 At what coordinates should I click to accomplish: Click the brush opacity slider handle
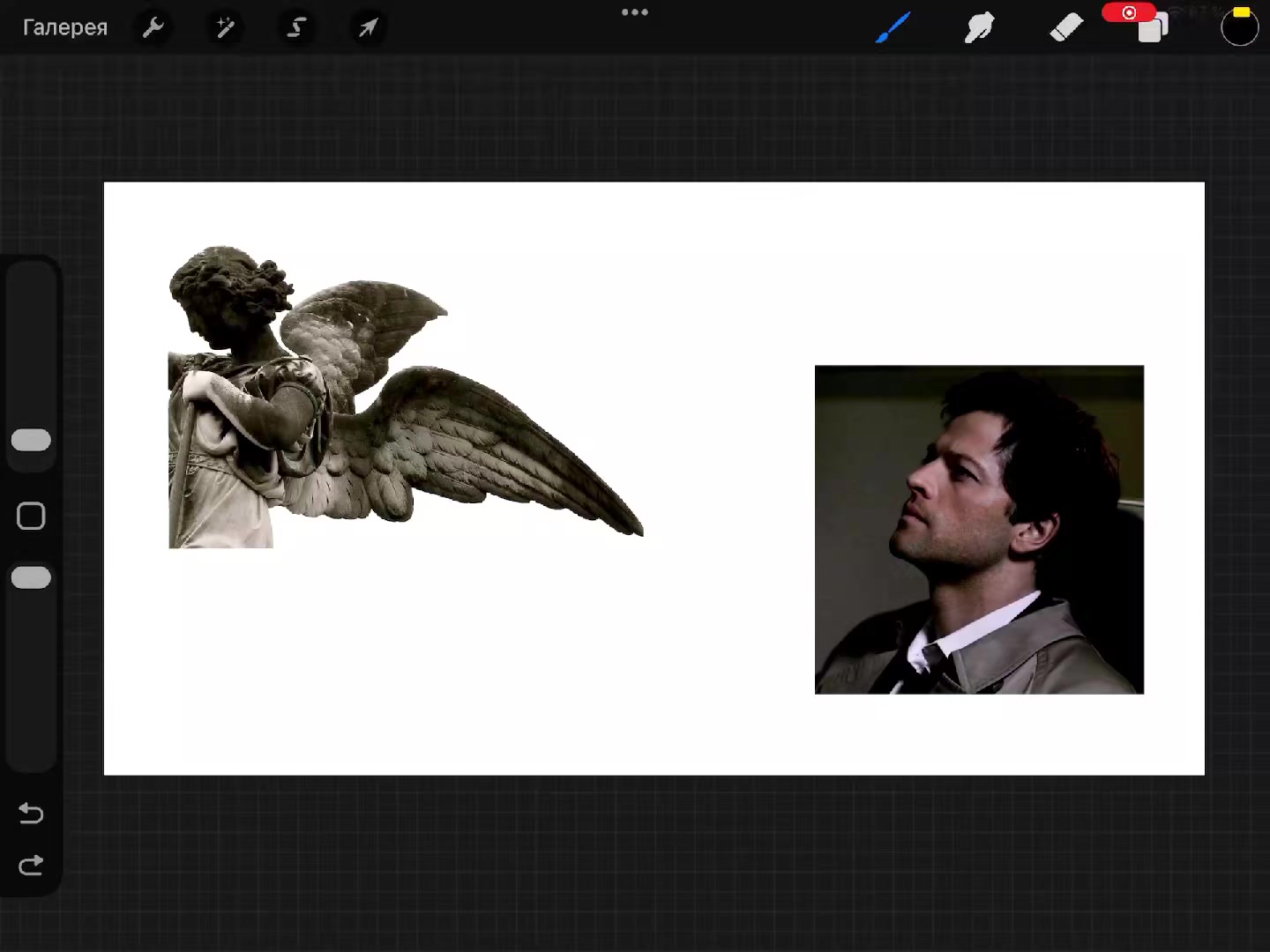pos(31,577)
